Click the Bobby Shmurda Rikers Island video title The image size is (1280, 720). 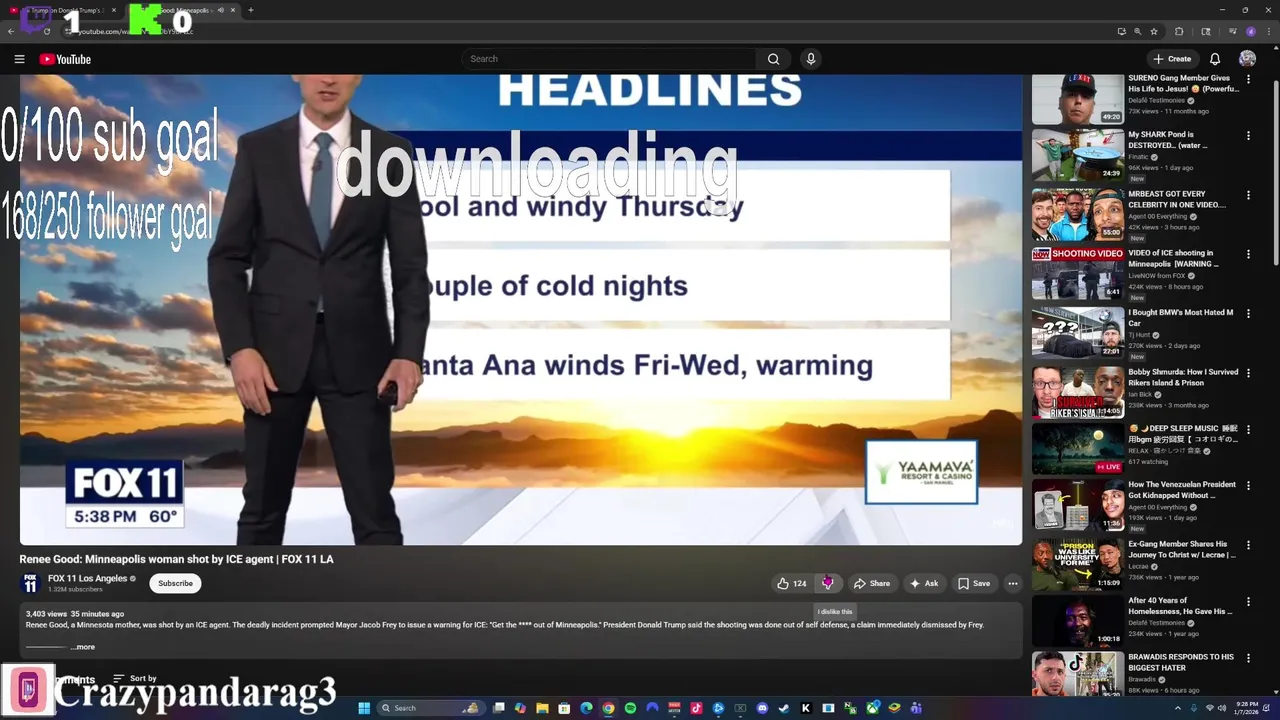(1183, 377)
